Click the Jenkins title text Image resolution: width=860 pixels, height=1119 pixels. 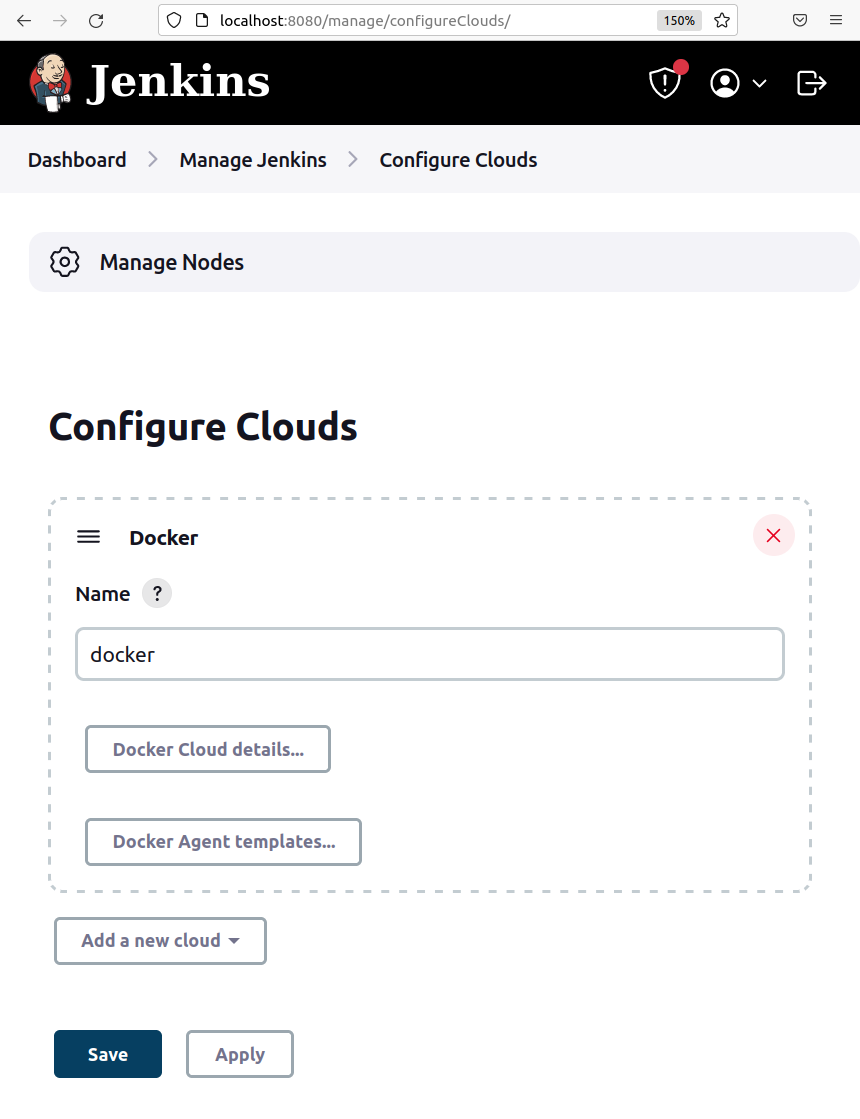click(x=178, y=82)
